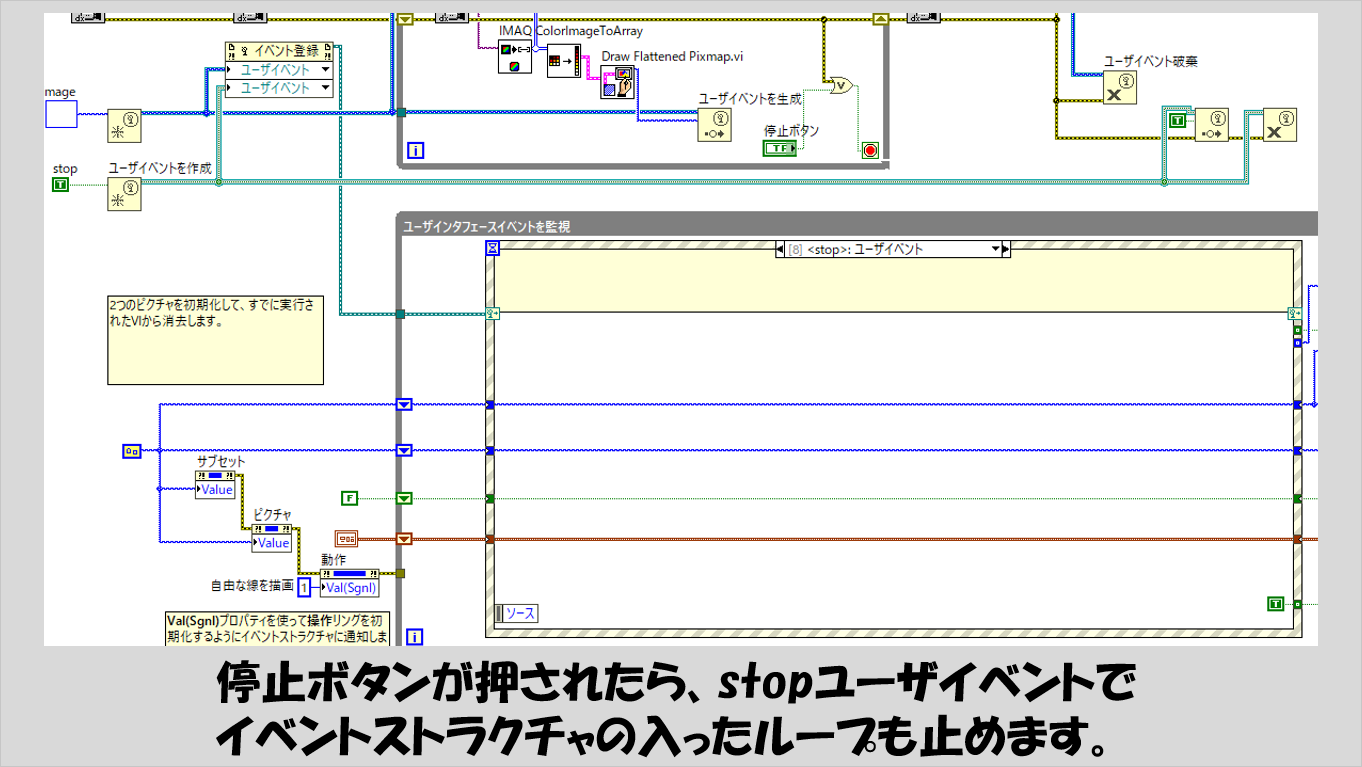Viewport: 1362px width, 767px height.
Task: Select the ユーザイベントを作成 node below the stop label
Action: click(124, 194)
